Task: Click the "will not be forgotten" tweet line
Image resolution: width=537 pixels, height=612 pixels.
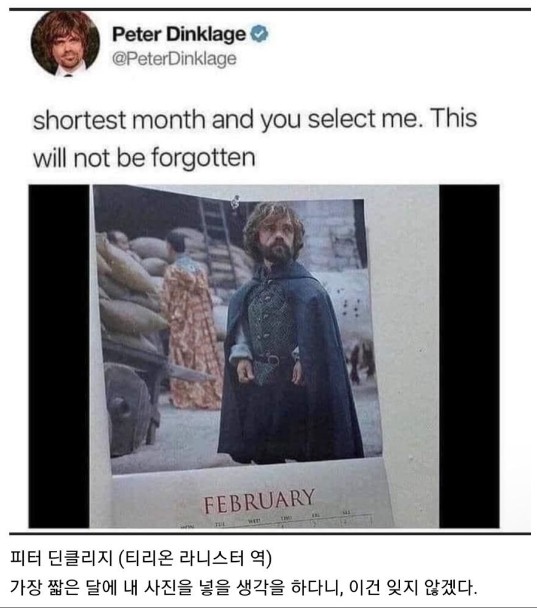Action: (x=144, y=157)
